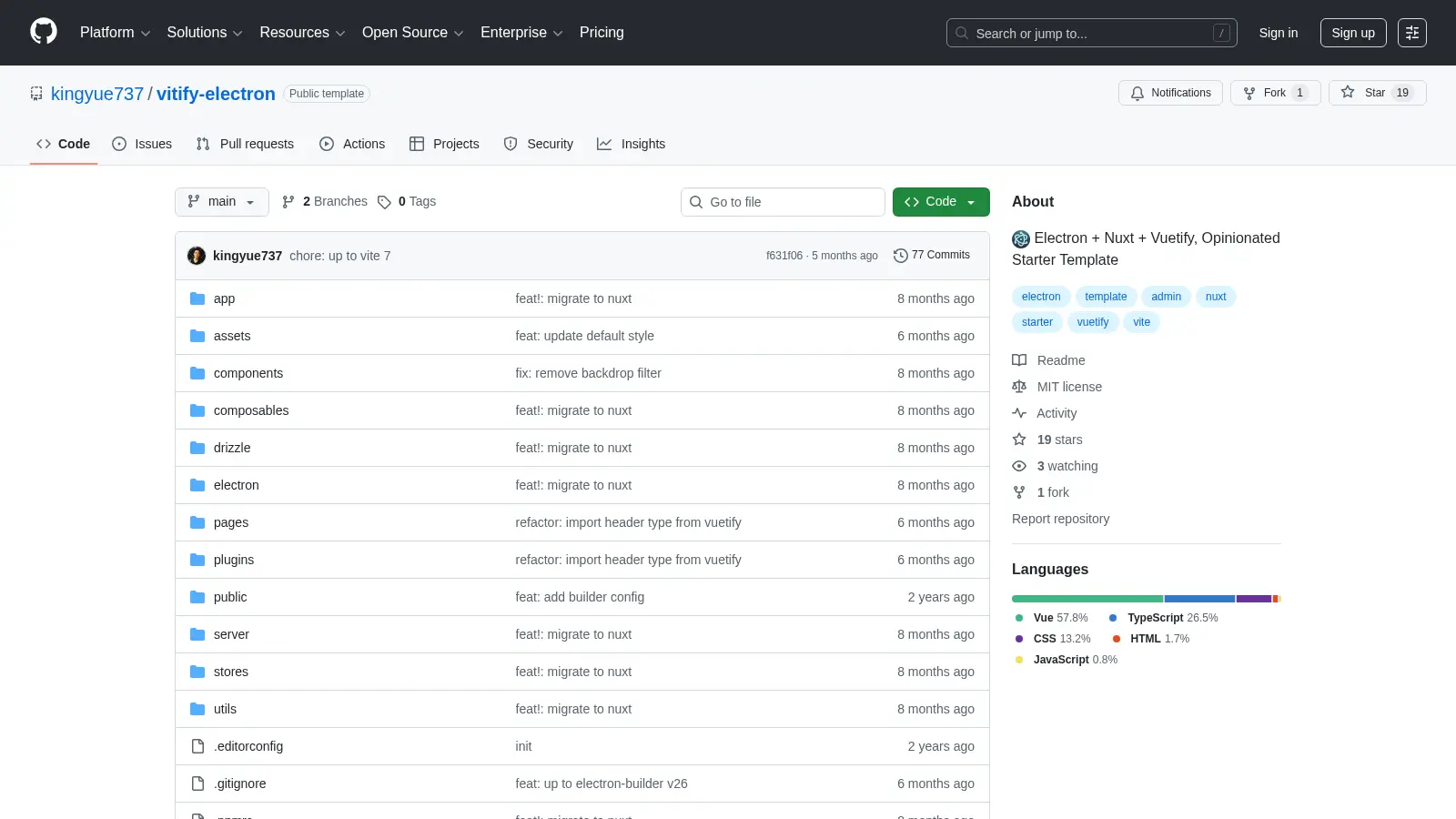Open the components folder
Viewport: 1456px width, 819px height.
(x=248, y=373)
